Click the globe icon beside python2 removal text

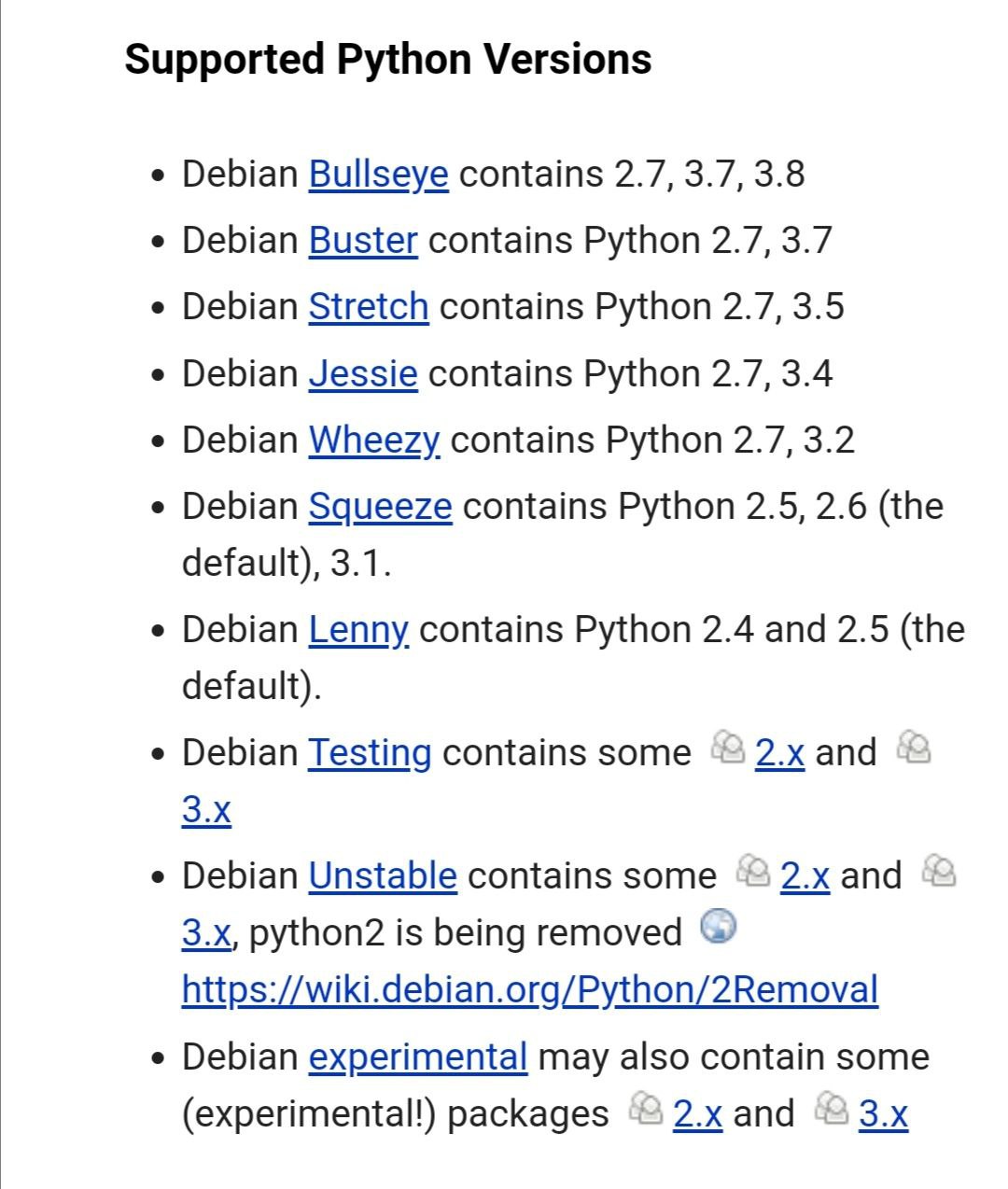[719, 927]
